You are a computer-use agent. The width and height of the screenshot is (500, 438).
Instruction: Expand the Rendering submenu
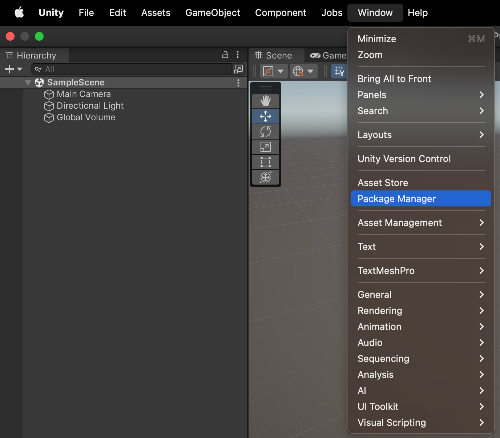pos(421,311)
